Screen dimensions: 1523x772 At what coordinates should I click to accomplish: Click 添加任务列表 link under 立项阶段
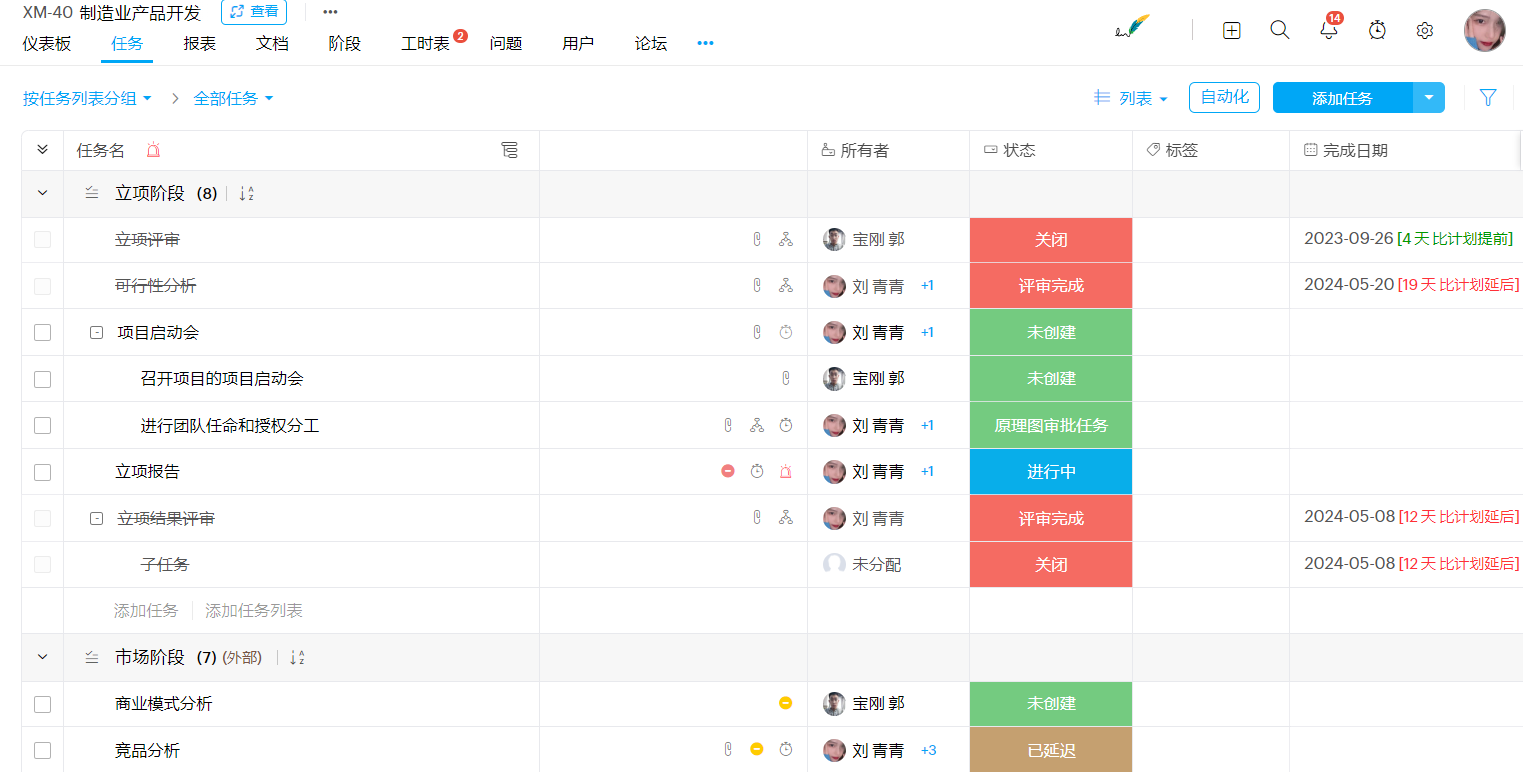click(x=254, y=610)
